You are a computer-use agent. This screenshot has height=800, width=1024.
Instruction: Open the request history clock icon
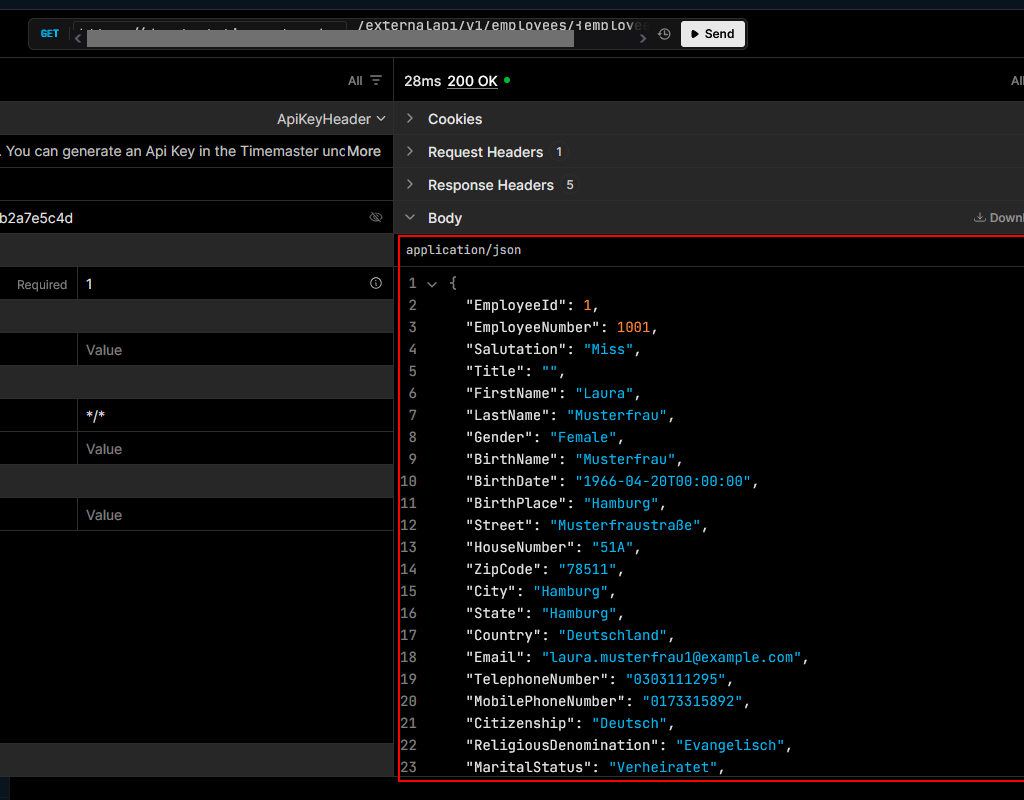664,34
